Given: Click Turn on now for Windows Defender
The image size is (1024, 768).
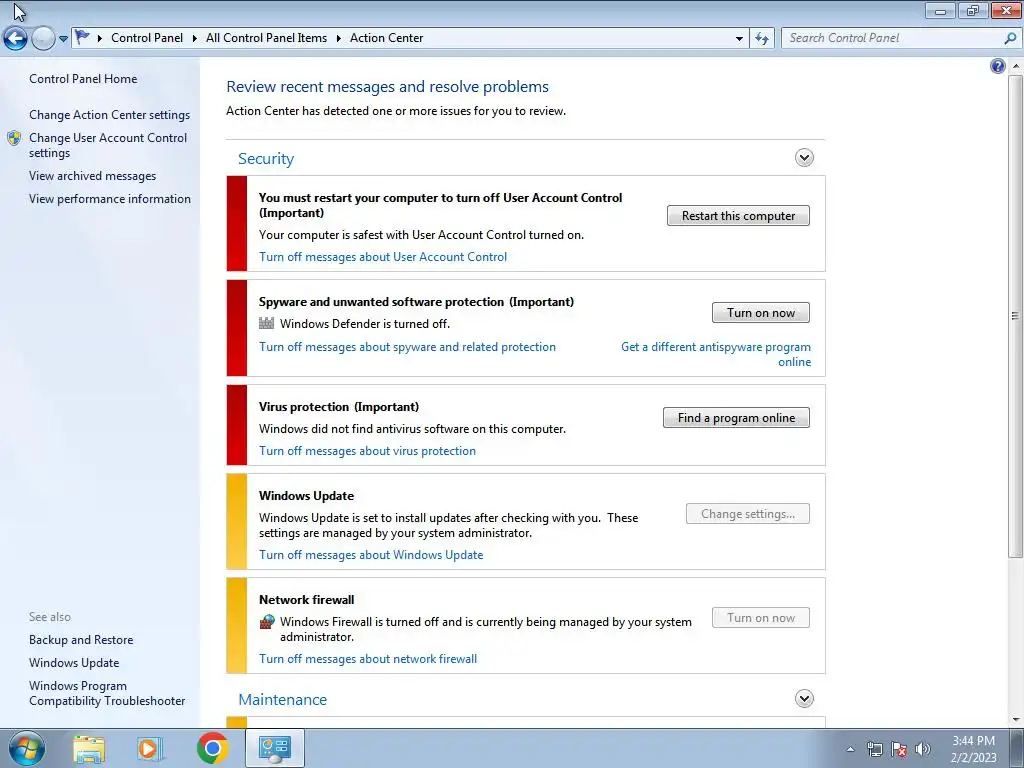Looking at the screenshot, I should [x=761, y=312].
